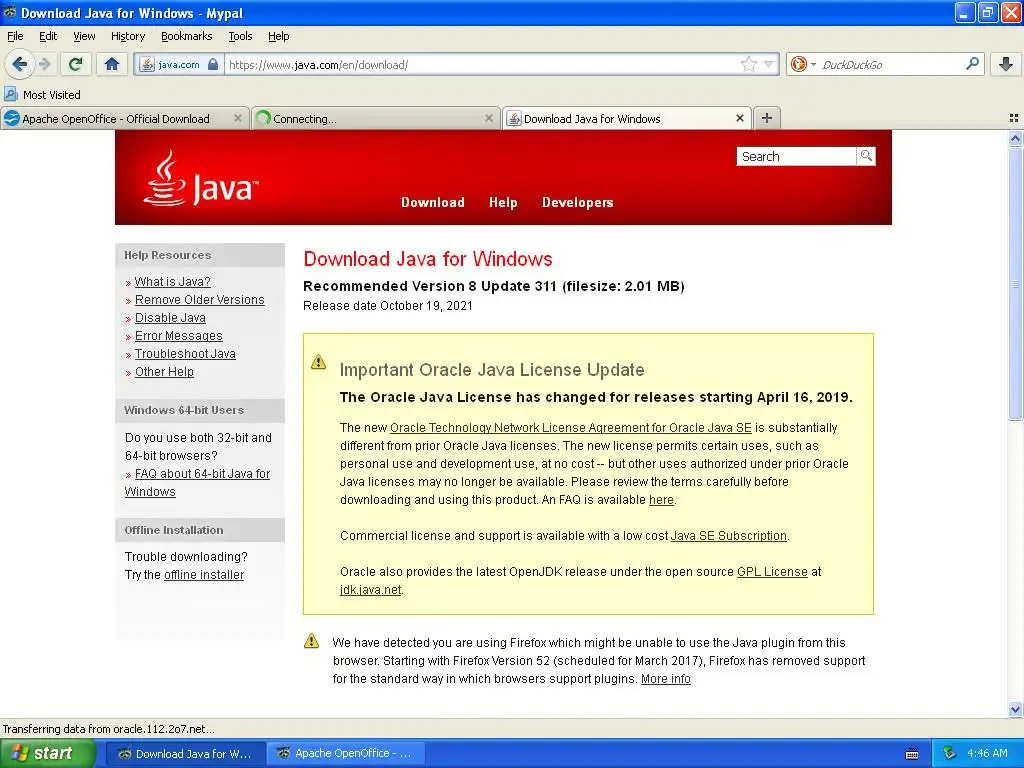Click the Mypal icon in the title bar
1024x768 pixels.
10,12
